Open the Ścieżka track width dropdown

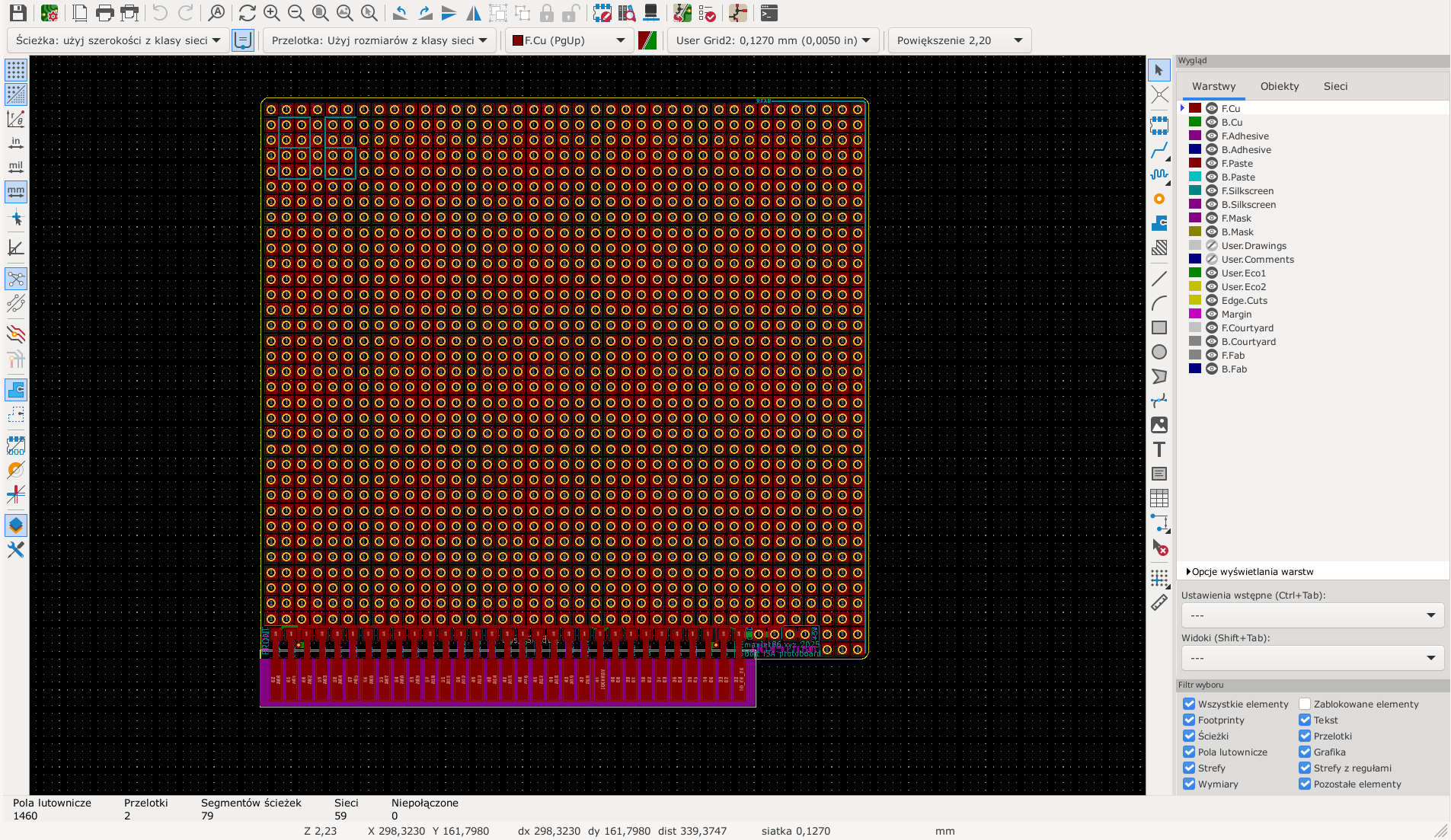[118, 40]
